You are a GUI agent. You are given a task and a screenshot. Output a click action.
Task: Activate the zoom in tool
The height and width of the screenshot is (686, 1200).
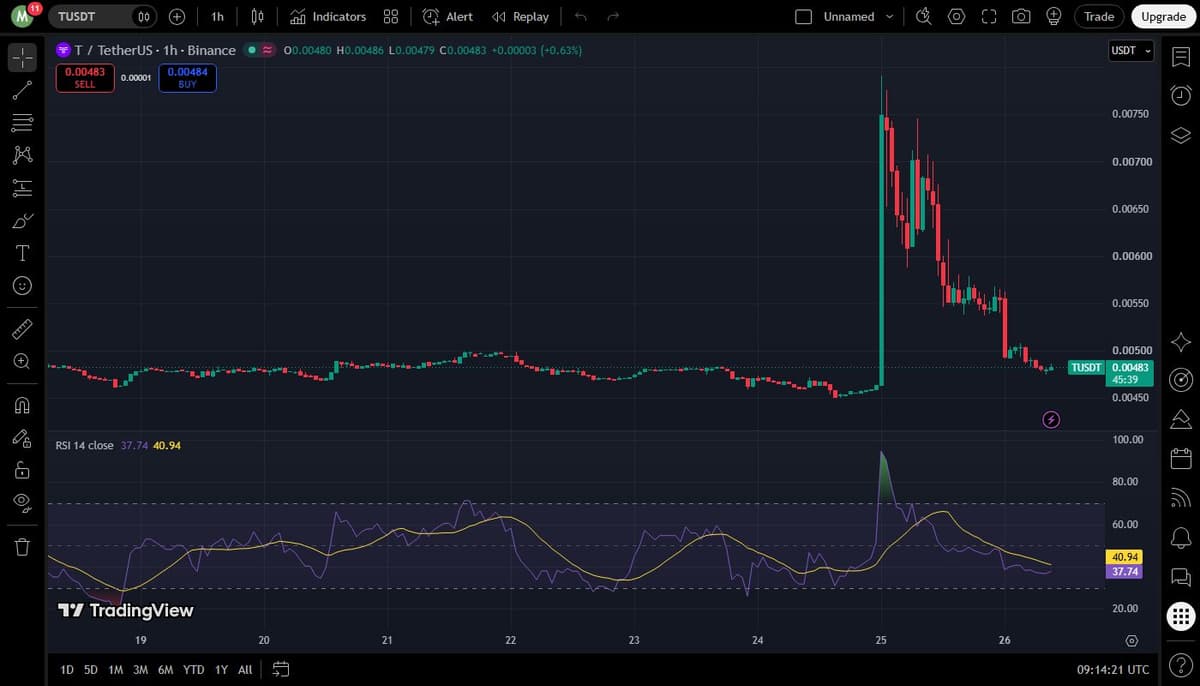[x=22, y=360]
